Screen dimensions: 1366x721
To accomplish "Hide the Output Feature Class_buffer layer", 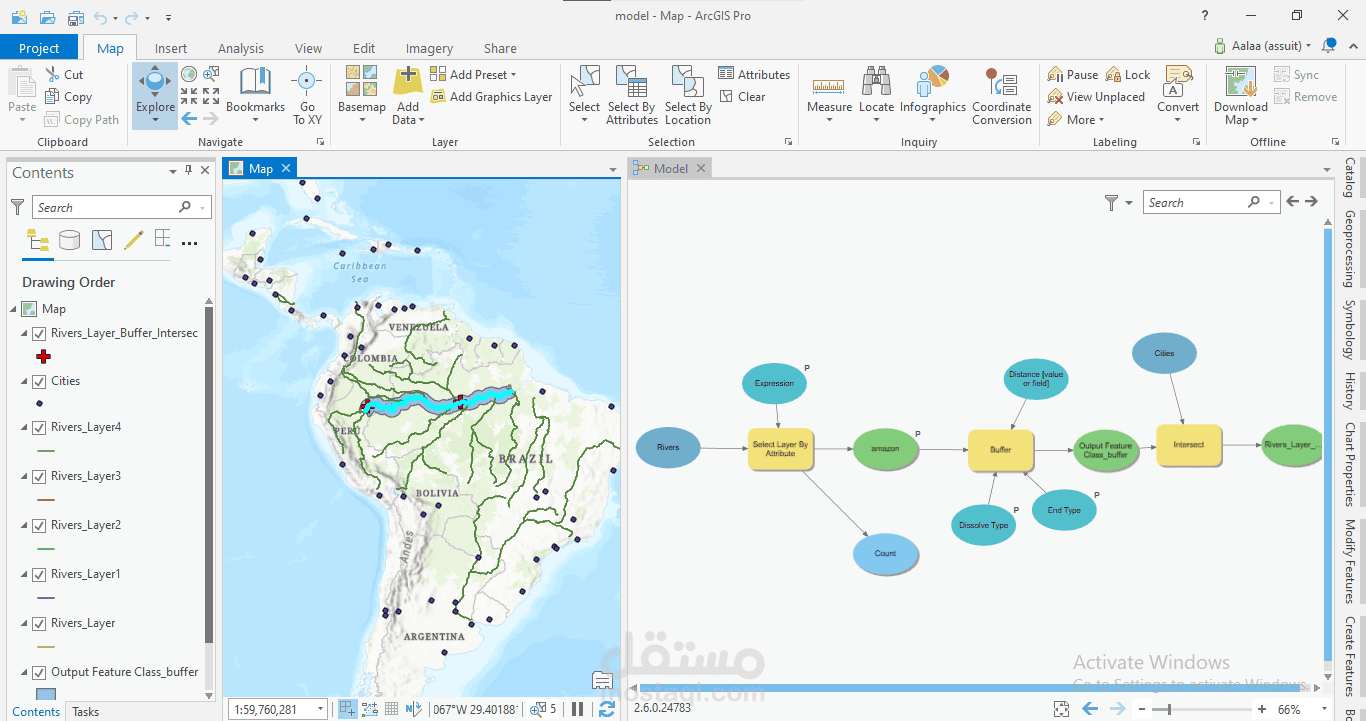I will [39, 673].
